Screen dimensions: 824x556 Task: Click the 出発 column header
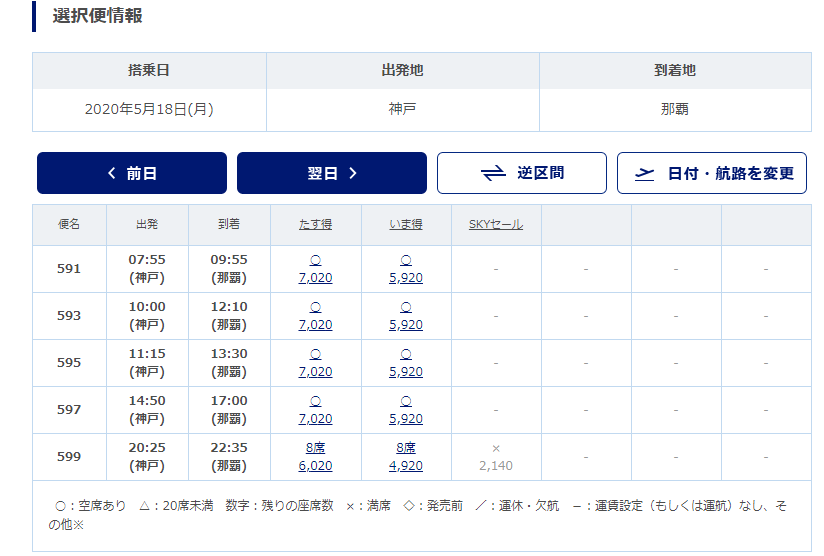pos(147,224)
